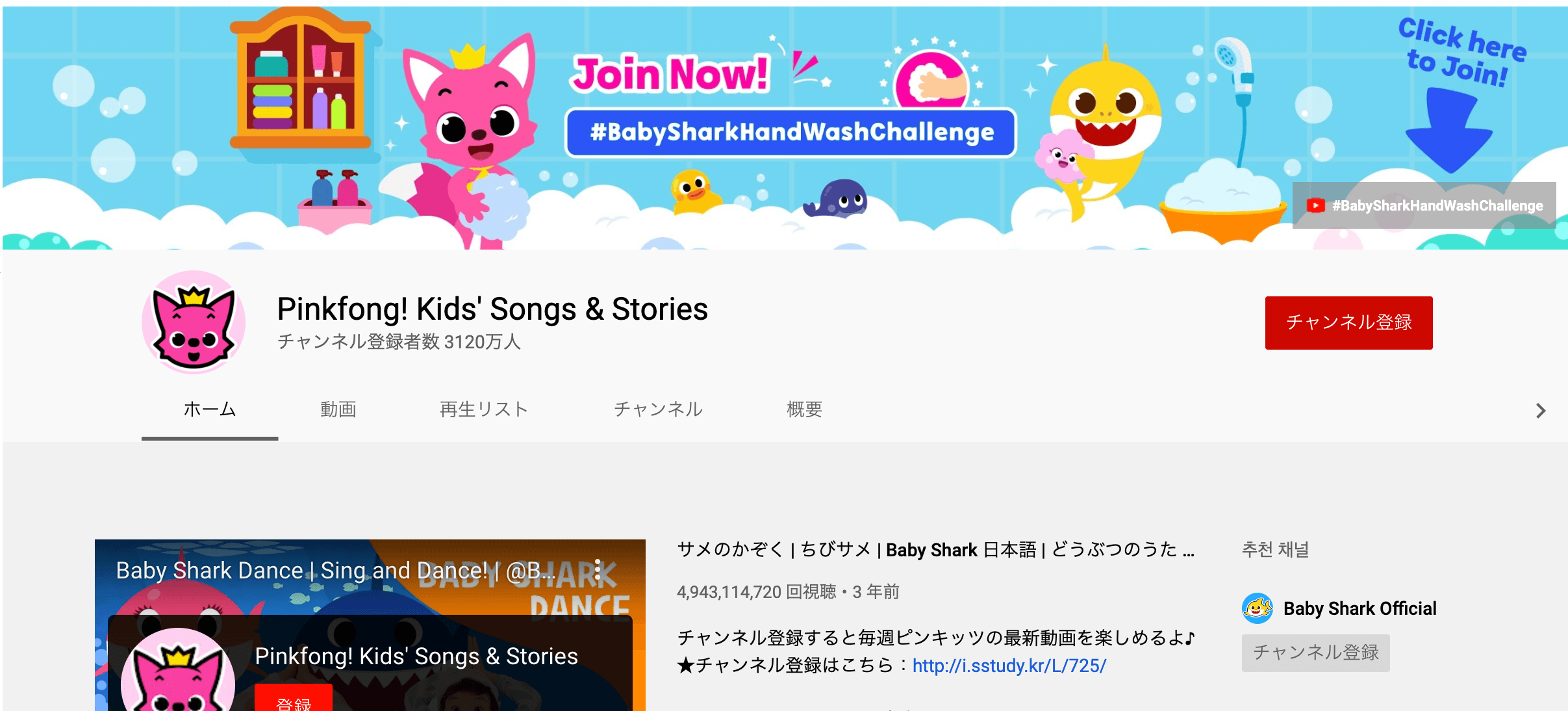This screenshot has width=1568, height=711.
Task: Subscribe with the red チャンネル登録 button
Action: point(1348,322)
